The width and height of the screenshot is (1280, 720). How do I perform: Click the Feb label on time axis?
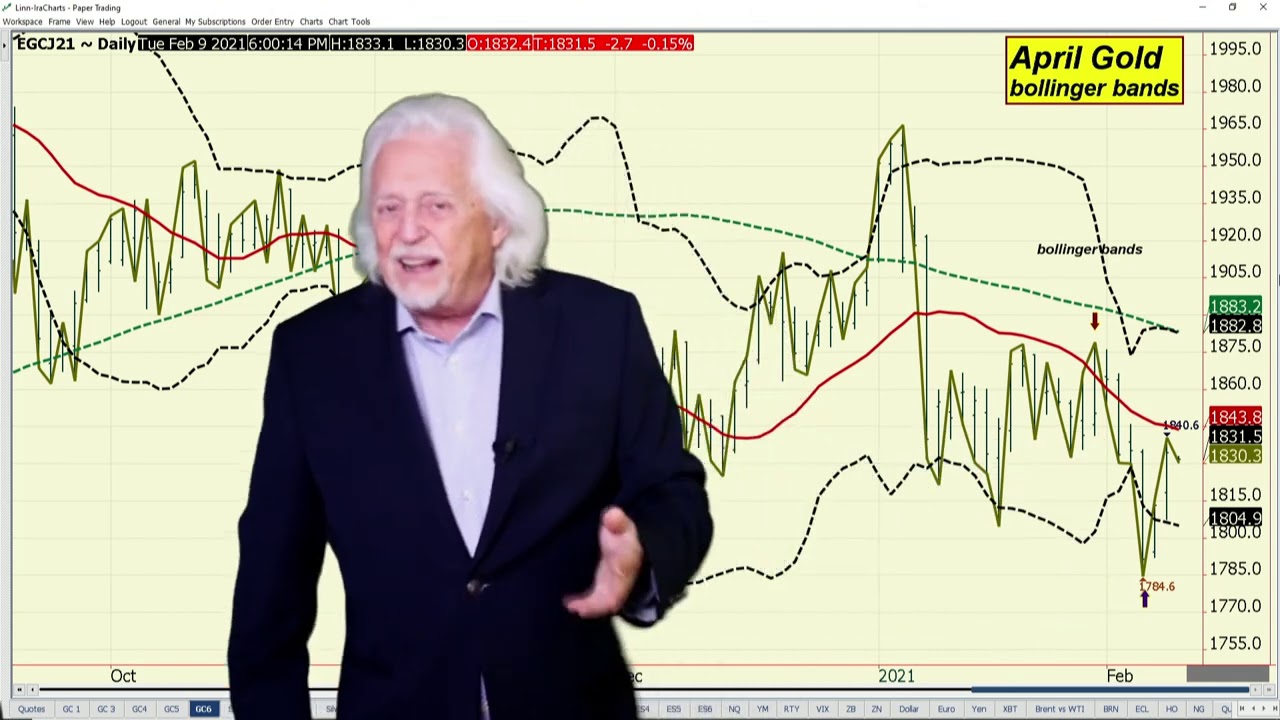(1119, 676)
